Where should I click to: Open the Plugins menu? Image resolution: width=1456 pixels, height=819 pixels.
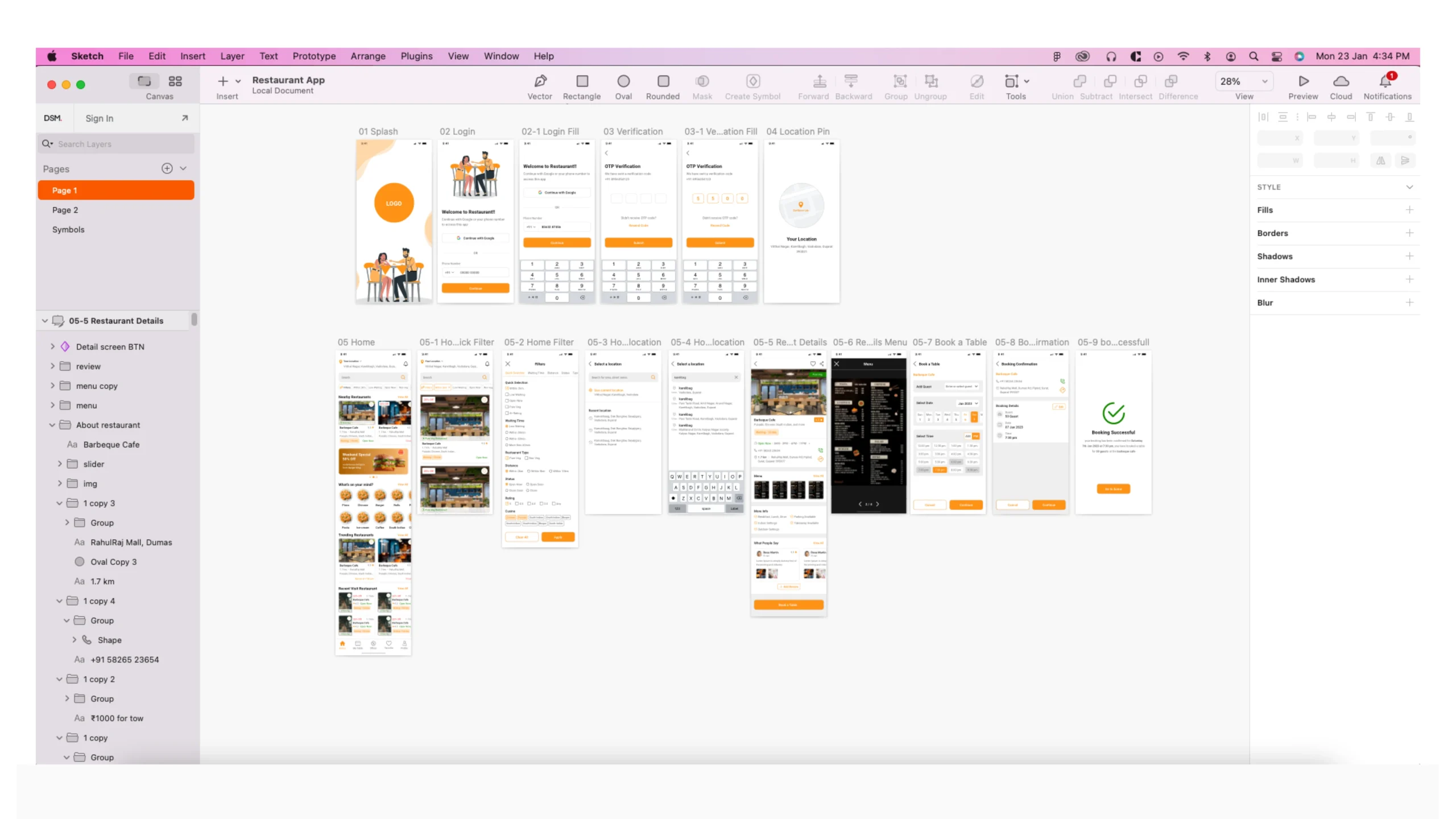(x=416, y=56)
